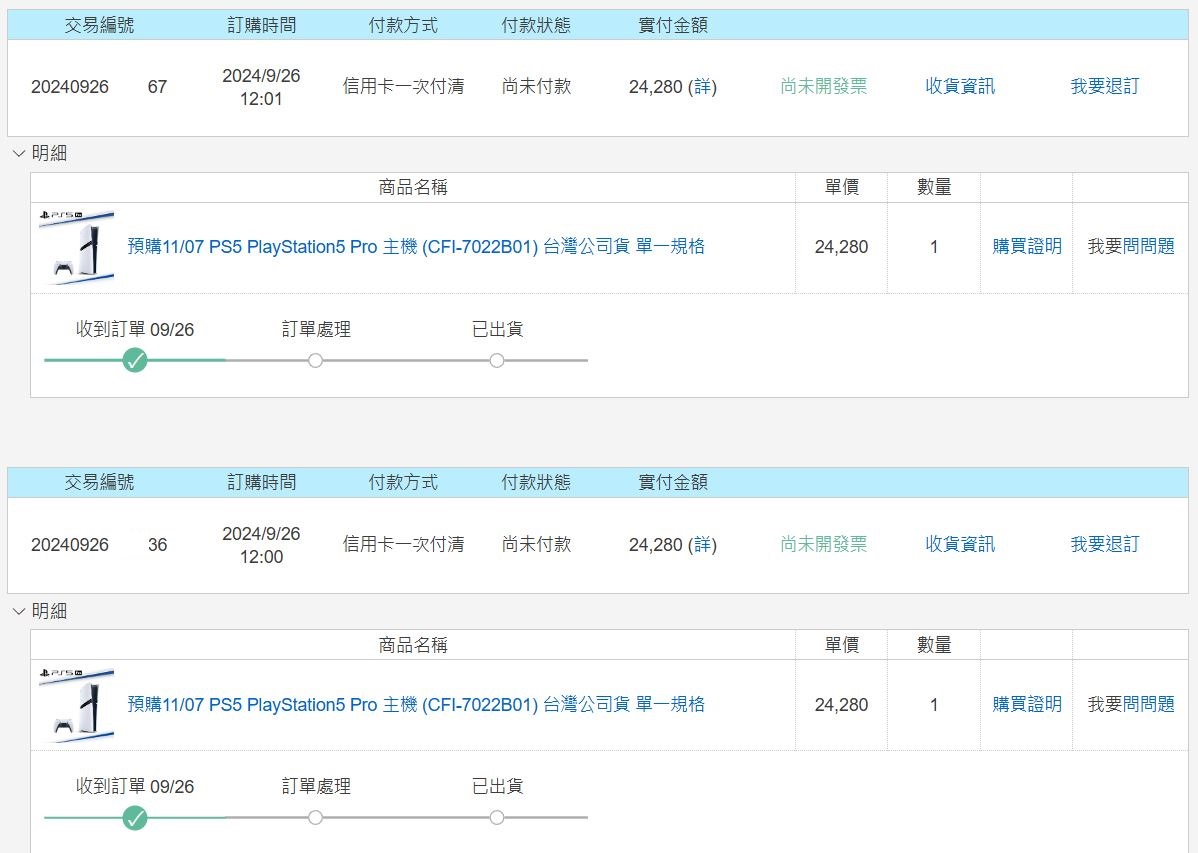The width and height of the screenshot is (1198, 853).
Task: Open 收貨資訊 for order 67
Action: click(x=960, y=86)
